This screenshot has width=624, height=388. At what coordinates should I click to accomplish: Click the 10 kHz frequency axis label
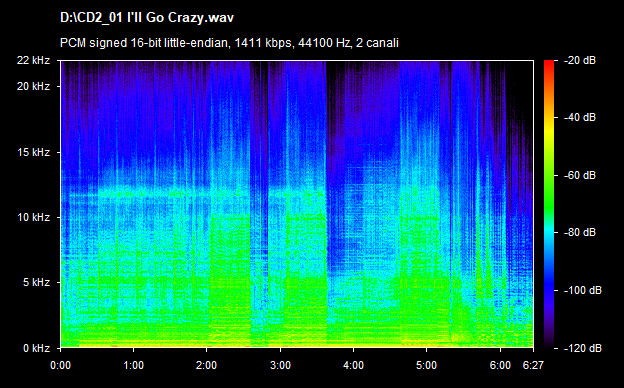click(x=33, y=217)
